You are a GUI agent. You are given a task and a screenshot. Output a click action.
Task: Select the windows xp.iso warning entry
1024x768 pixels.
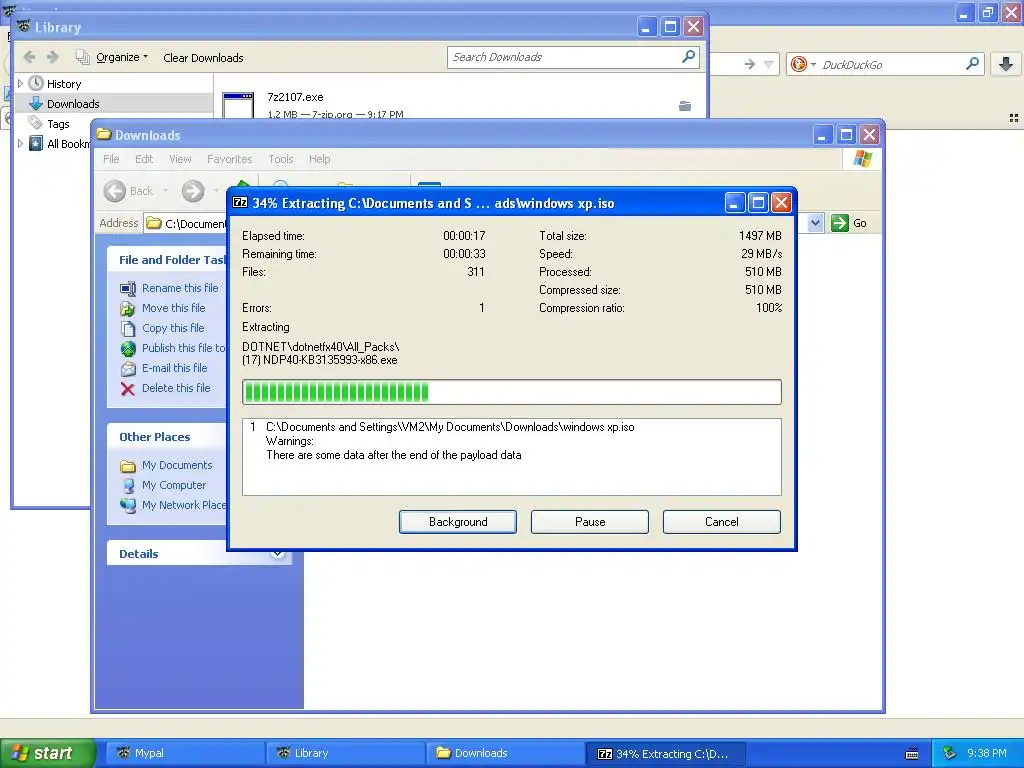click(x=450, y=427)
